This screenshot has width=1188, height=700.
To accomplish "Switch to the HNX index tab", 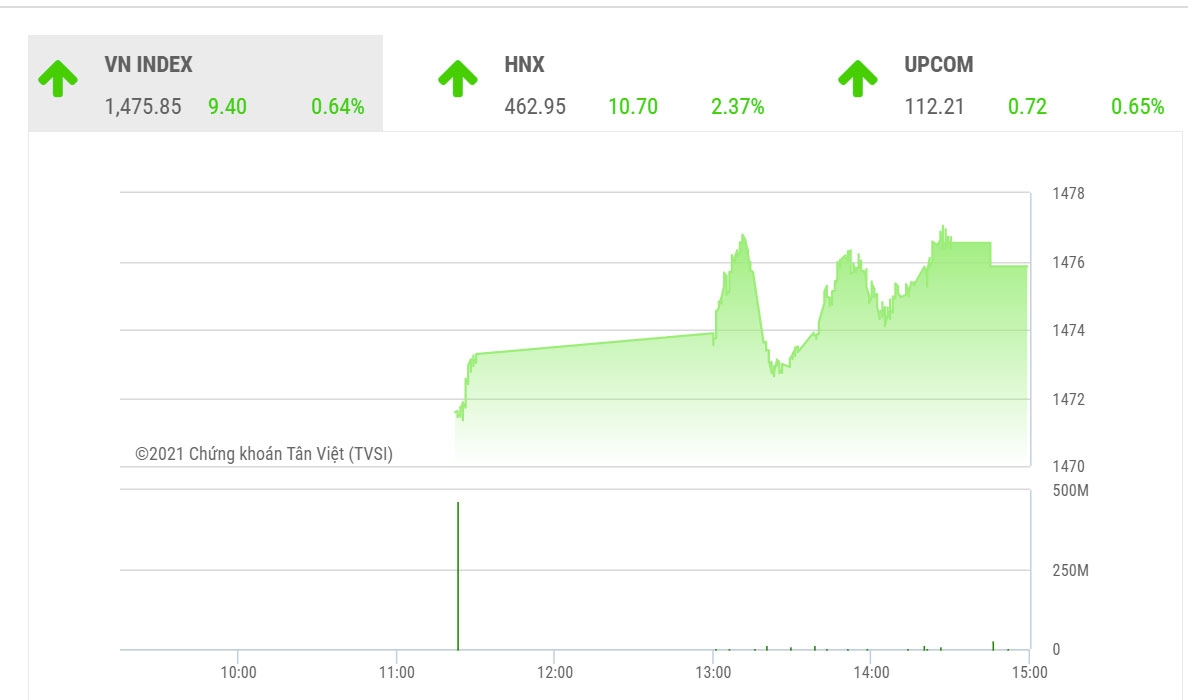I will [606, 83].
